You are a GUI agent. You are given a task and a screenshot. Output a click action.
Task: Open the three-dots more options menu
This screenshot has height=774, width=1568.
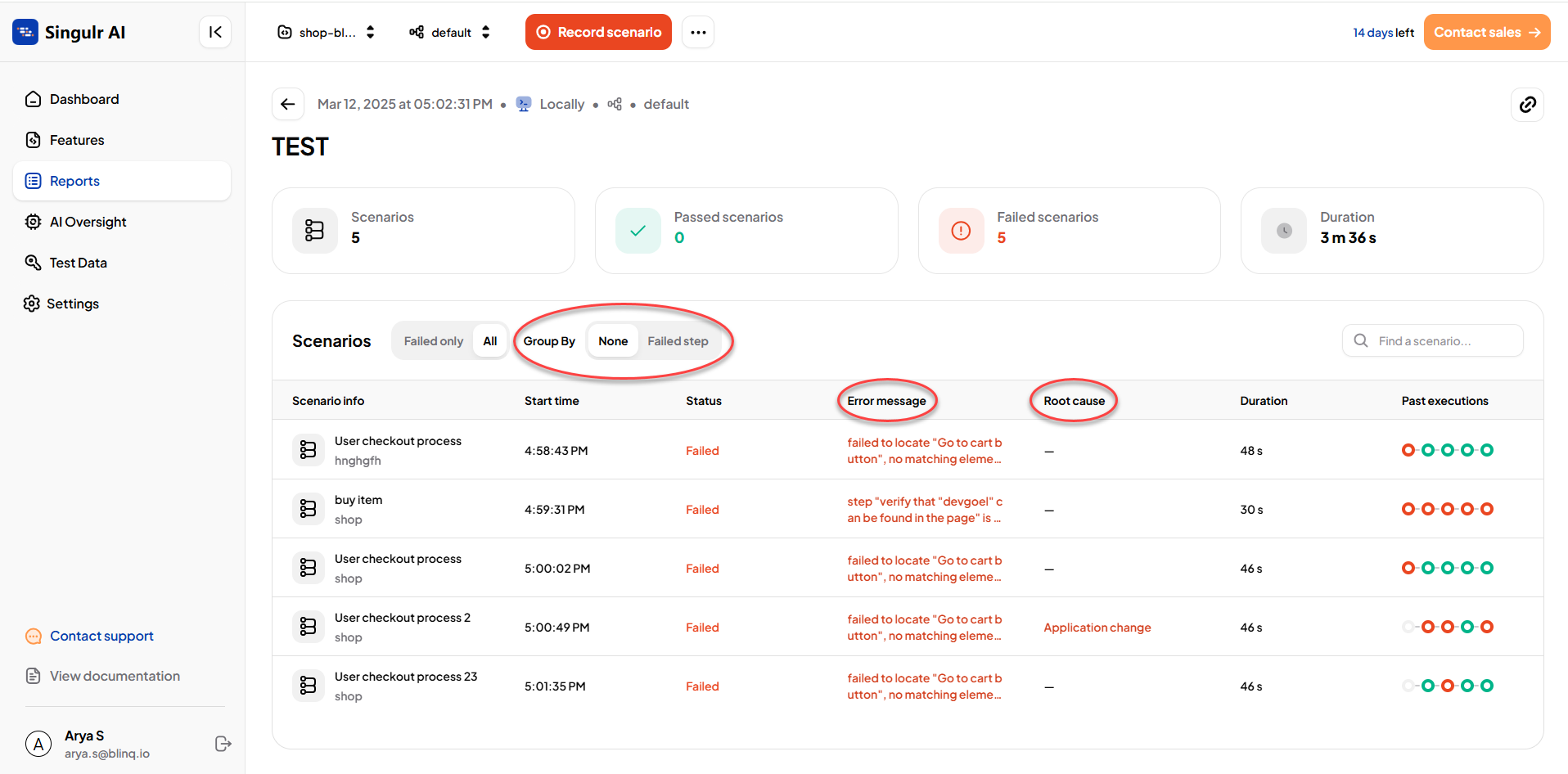coord(698,32)
